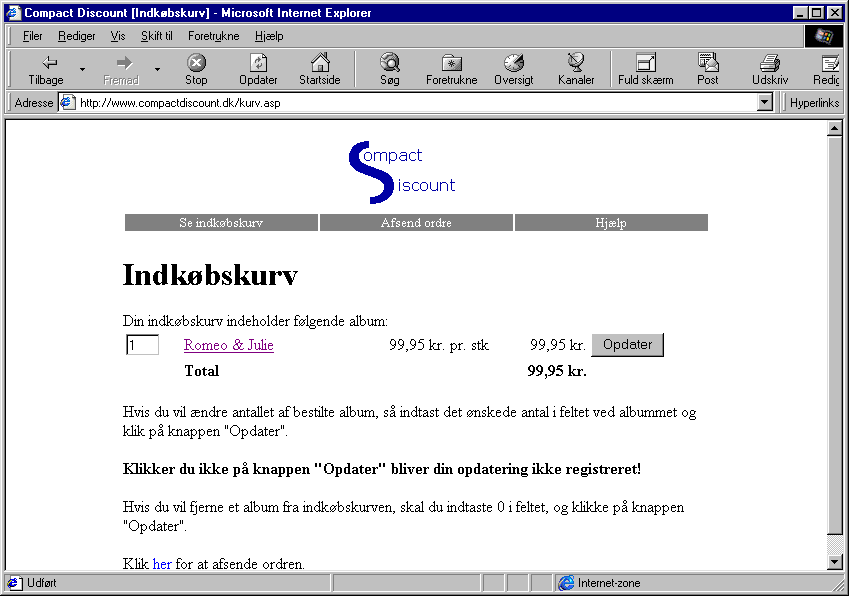Go back with the Tilbage arrow
Screen dimensions: 849x596
tap(46, 69)
